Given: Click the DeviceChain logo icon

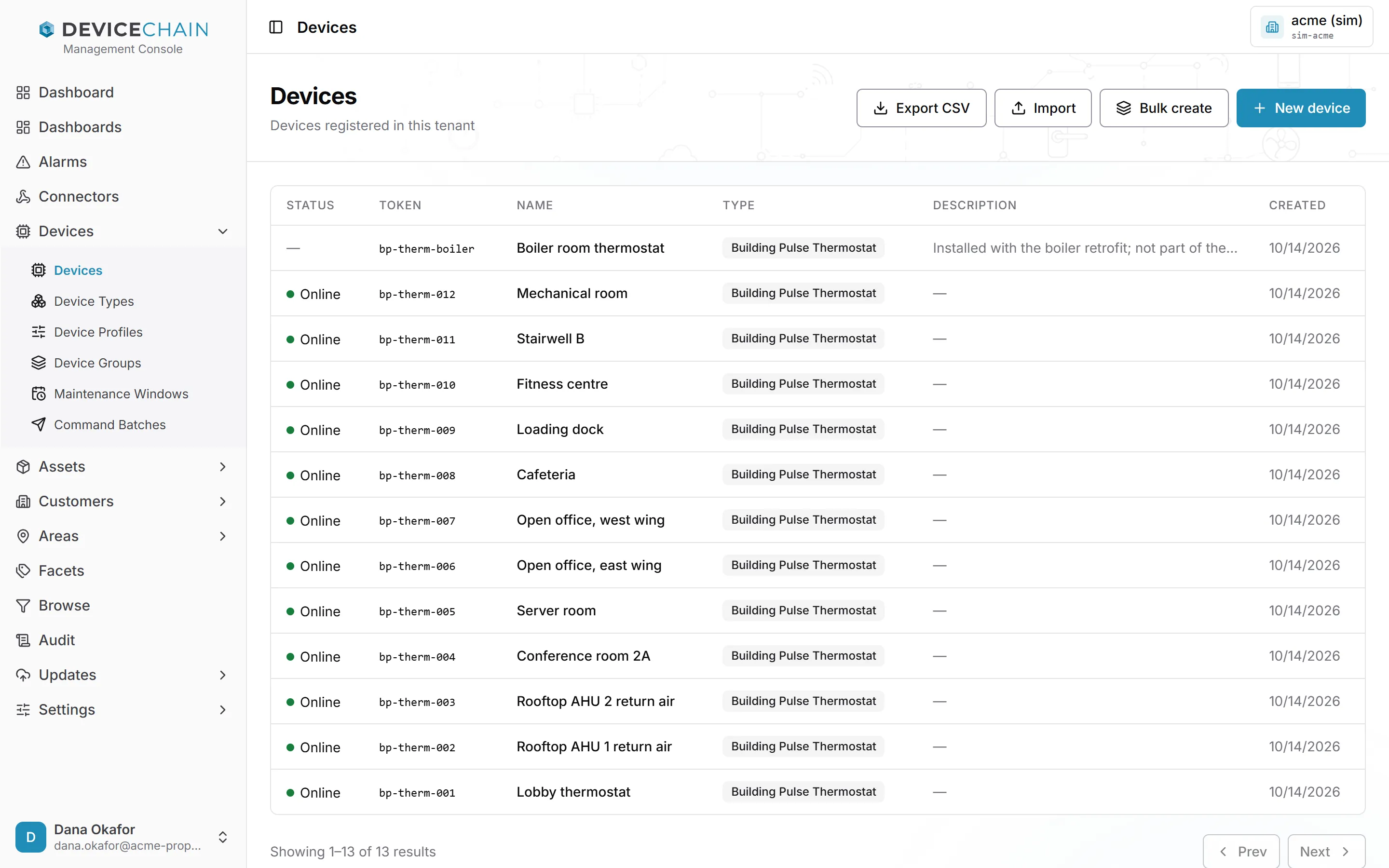Looking at the screenshot, I should 46,29.
